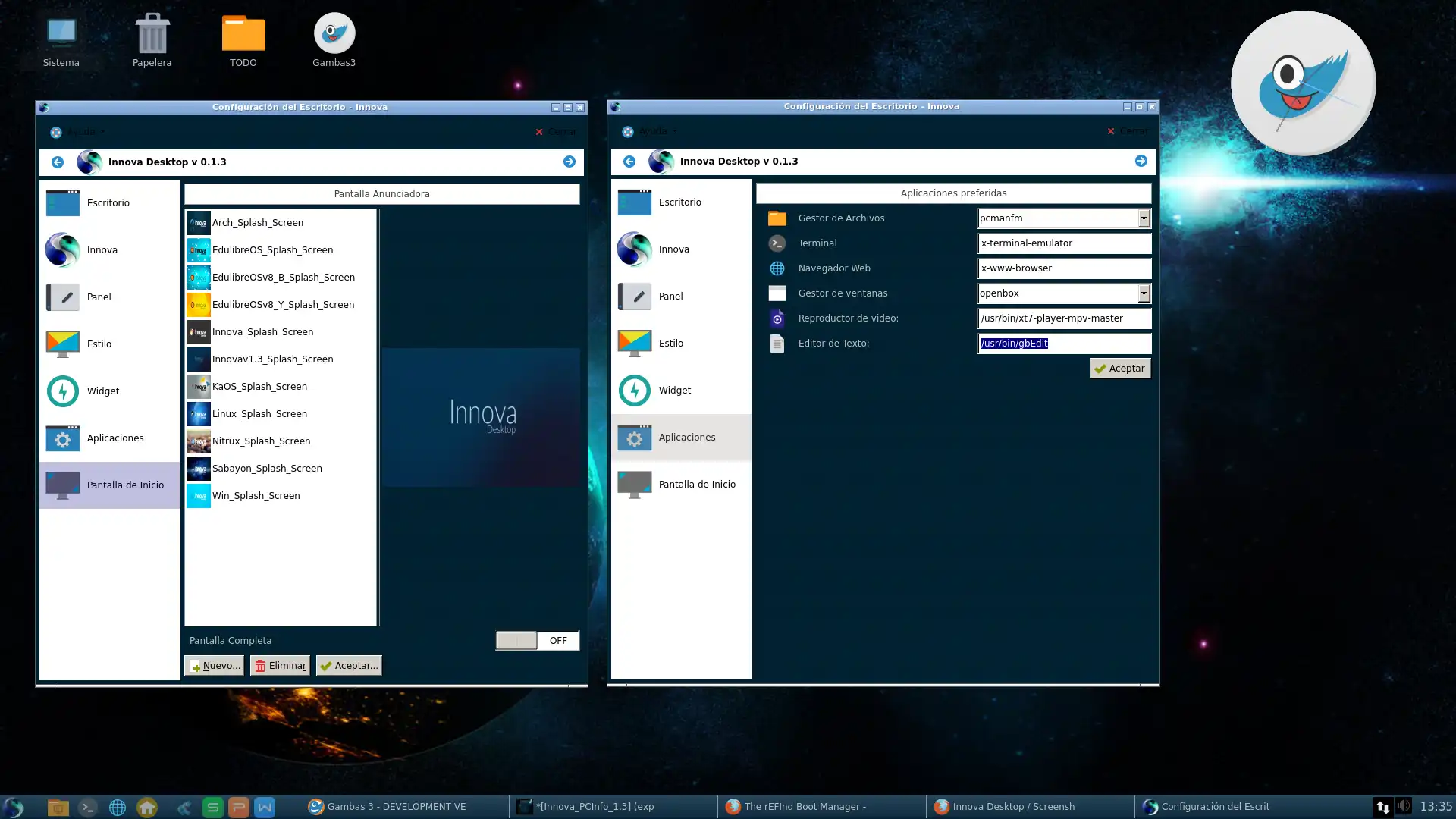
Task: Click forward arrow in right window header
Action: (1141, 161)
